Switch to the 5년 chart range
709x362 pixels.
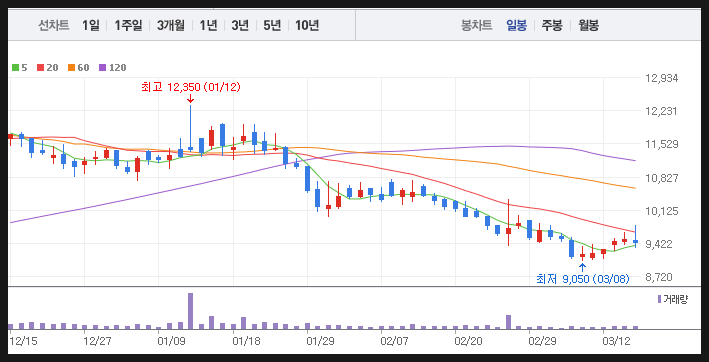tap(272, 25)
